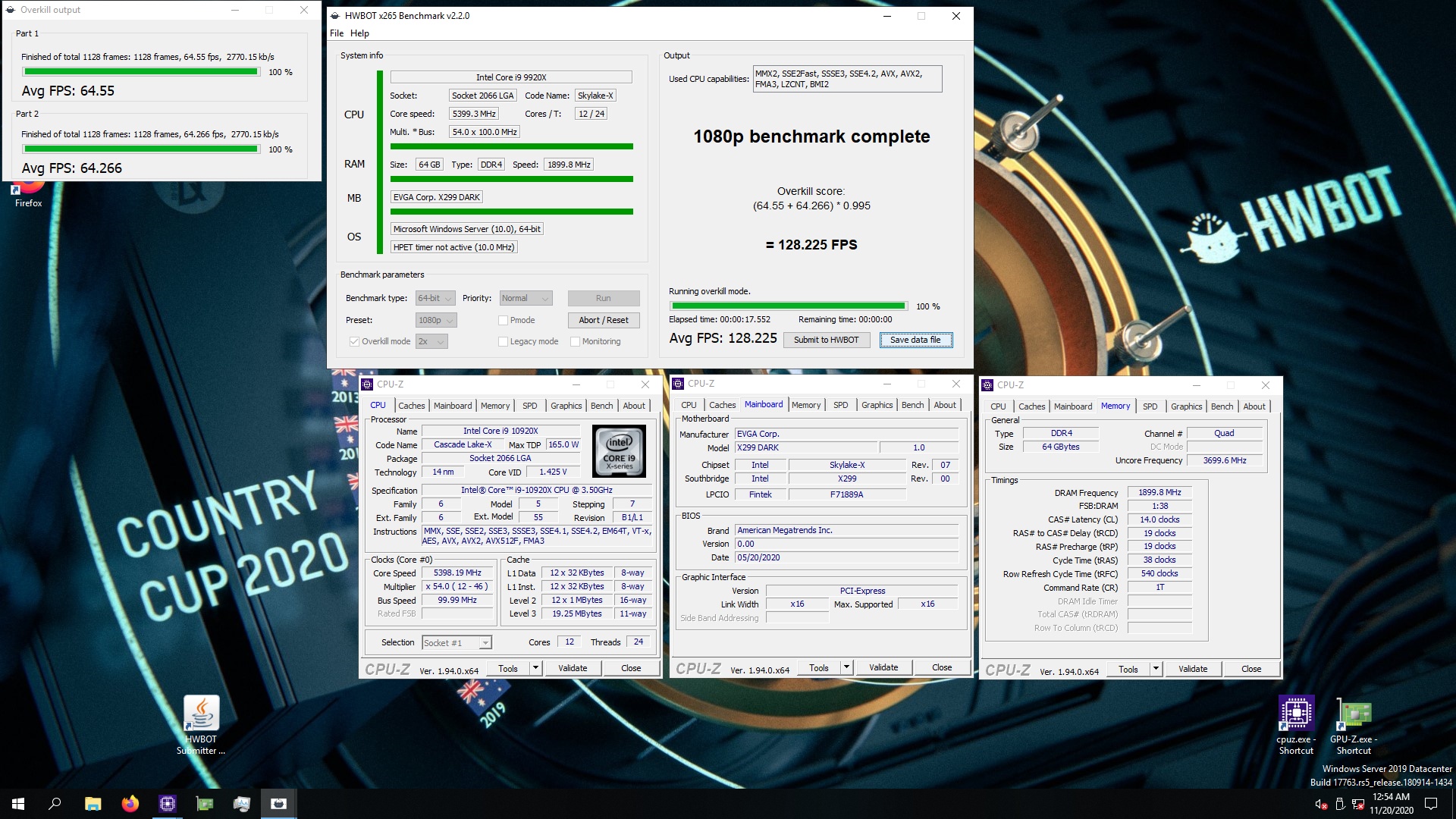1456x819 pixels.
Task: Open the notification center icon
Action: (1431, 804)
